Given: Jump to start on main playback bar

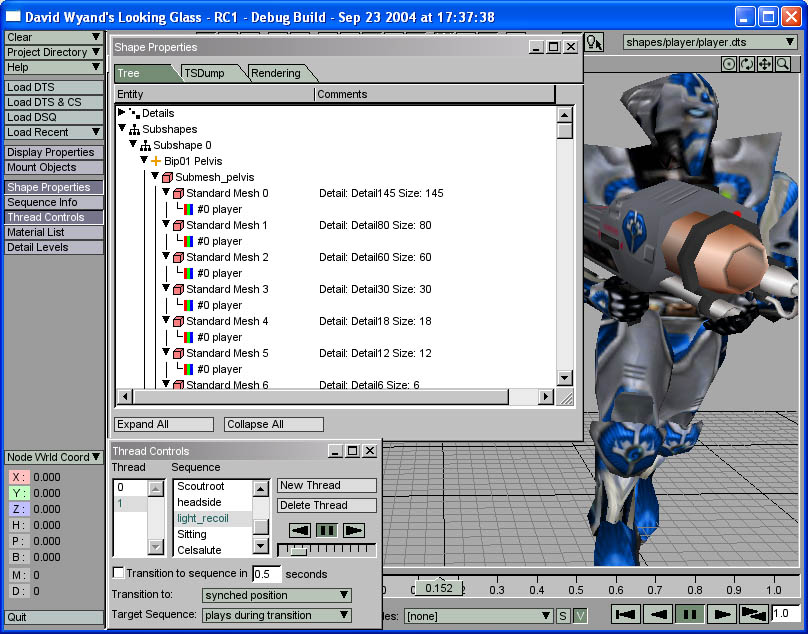Looking at the screenshot, I should coord(627,614).
